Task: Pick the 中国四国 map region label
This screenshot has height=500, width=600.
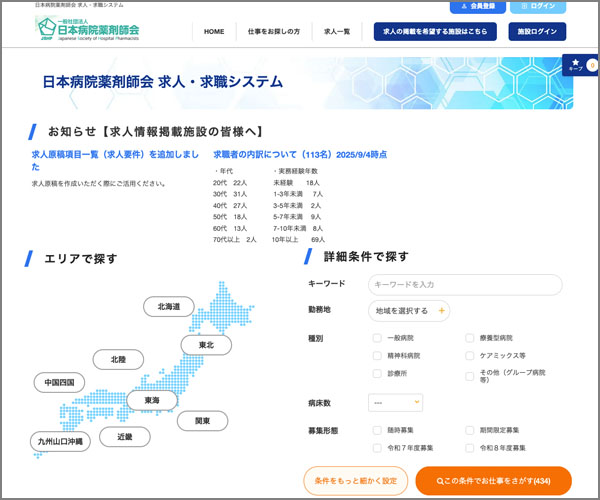Action: tap(59, 382)
